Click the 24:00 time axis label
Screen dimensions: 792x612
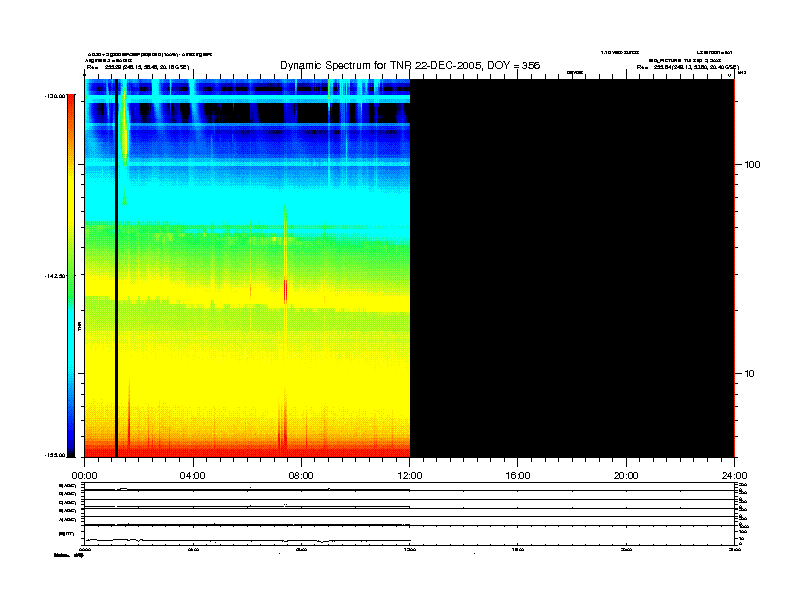(x=734, y=475)
